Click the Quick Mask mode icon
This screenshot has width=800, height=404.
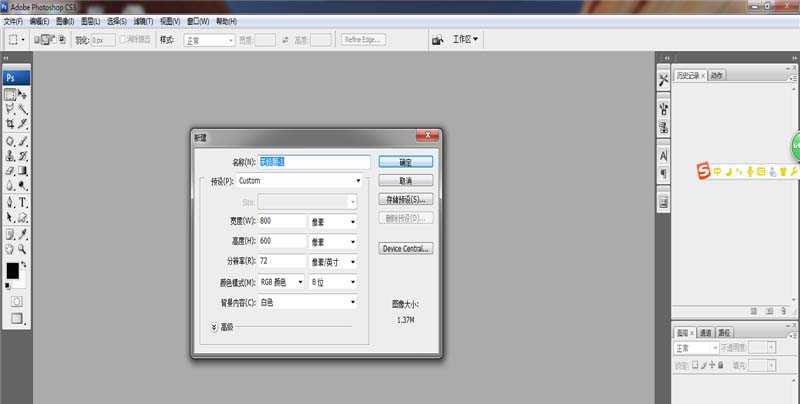pos(16,300)
